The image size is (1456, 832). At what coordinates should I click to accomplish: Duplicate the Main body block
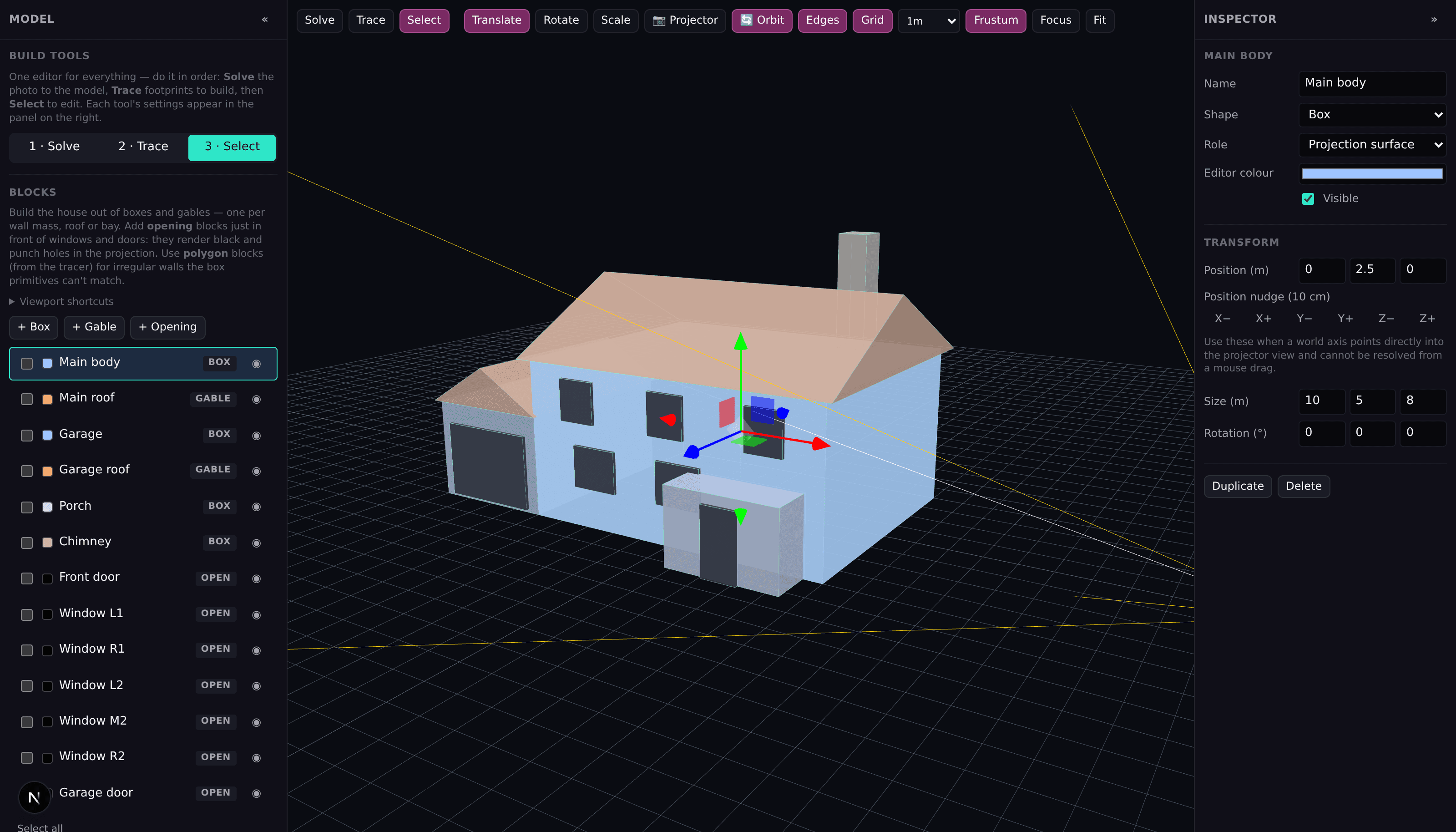[1238, 487]
